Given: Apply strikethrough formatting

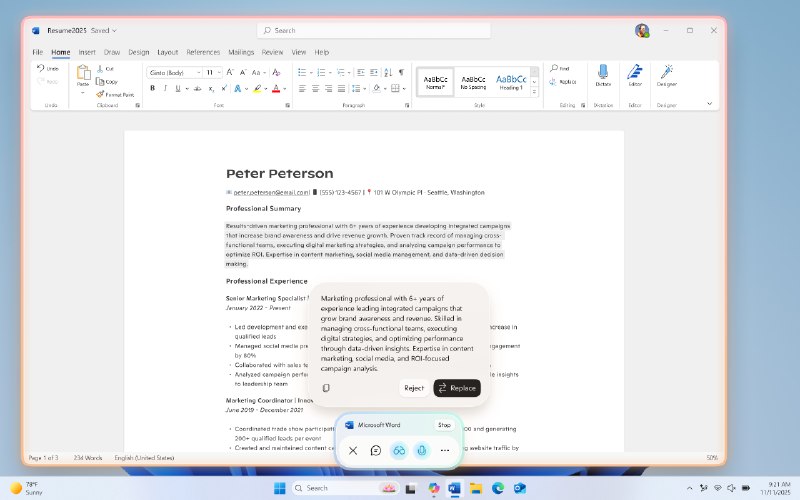Looking at the screenshot, I should 197,88.
